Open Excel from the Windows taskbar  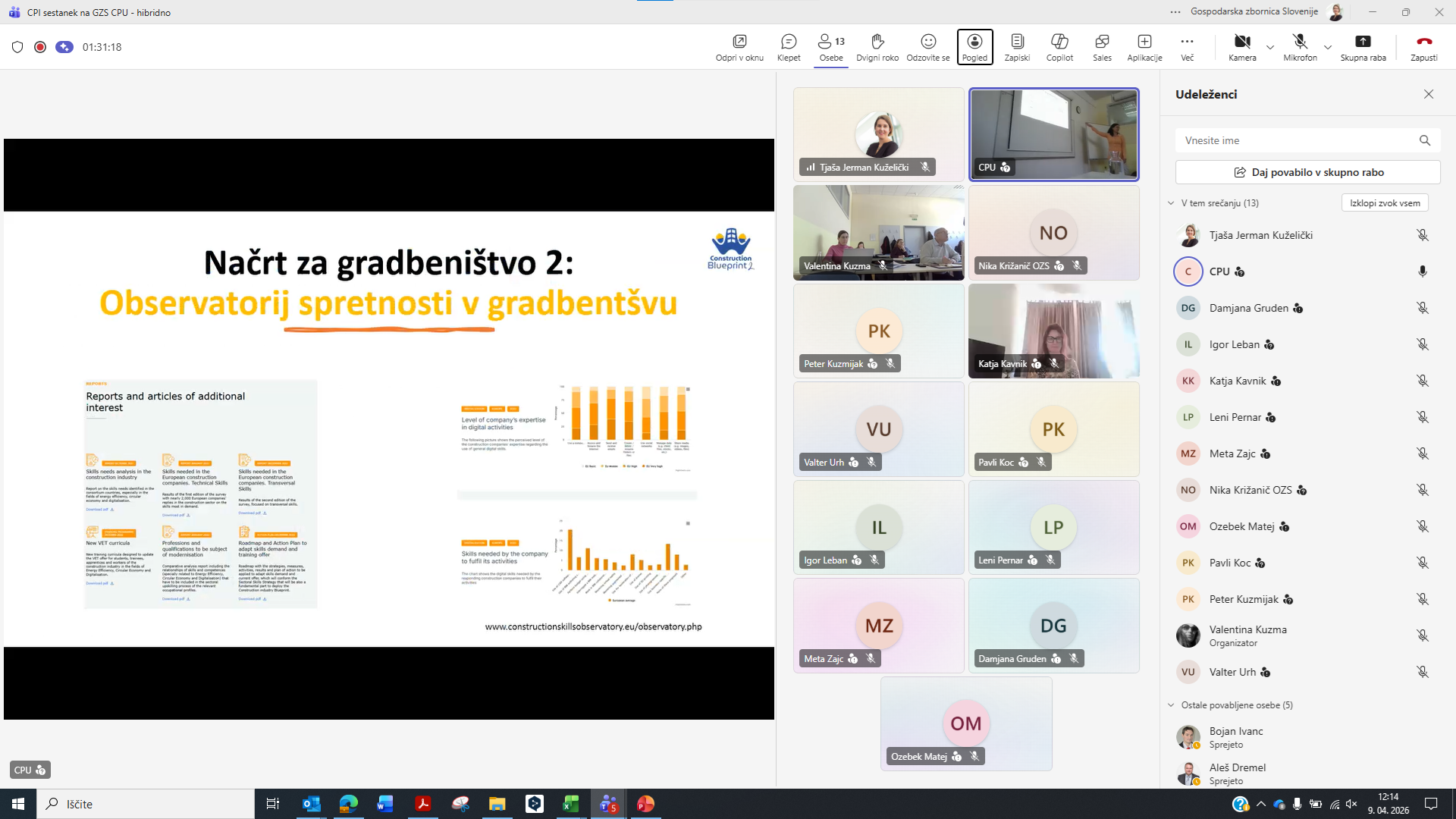pos(571,804)
